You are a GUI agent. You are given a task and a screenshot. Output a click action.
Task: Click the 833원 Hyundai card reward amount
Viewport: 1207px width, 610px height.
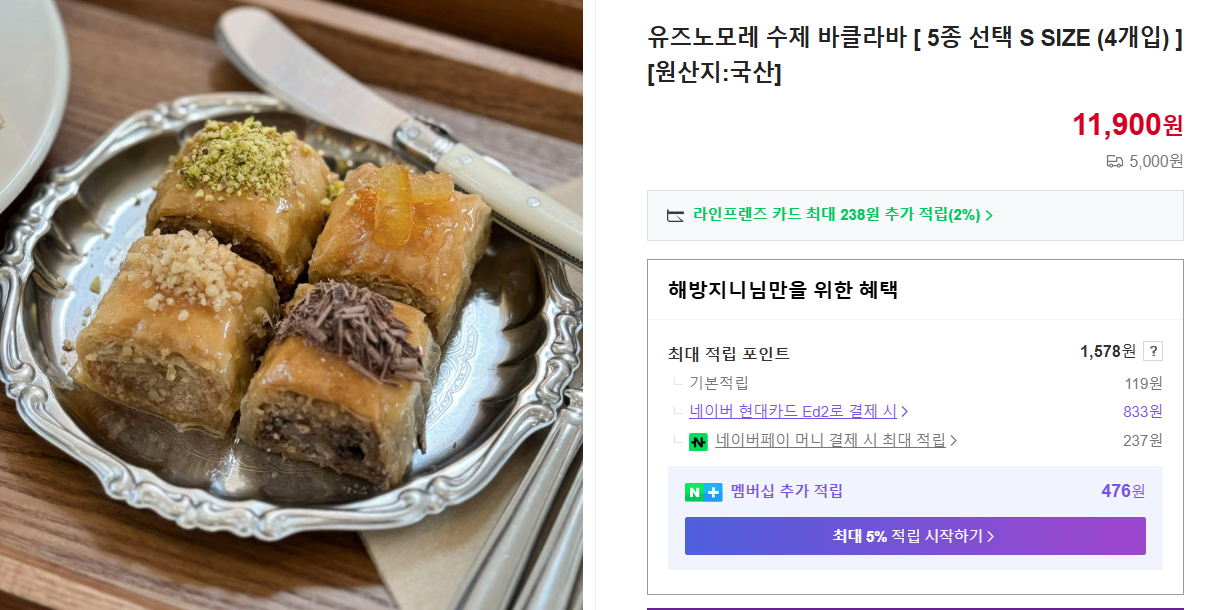1142,411
